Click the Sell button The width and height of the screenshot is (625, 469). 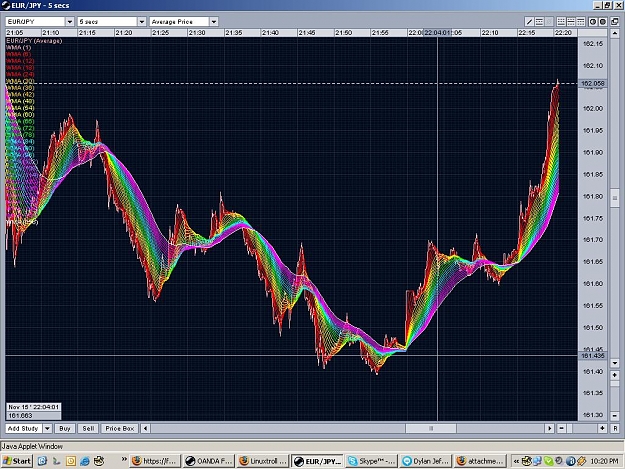(88, 428)
